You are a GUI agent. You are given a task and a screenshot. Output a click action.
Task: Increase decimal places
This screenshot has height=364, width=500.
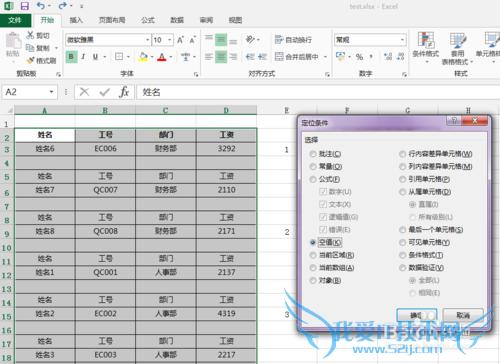click(x=388, y=57)
